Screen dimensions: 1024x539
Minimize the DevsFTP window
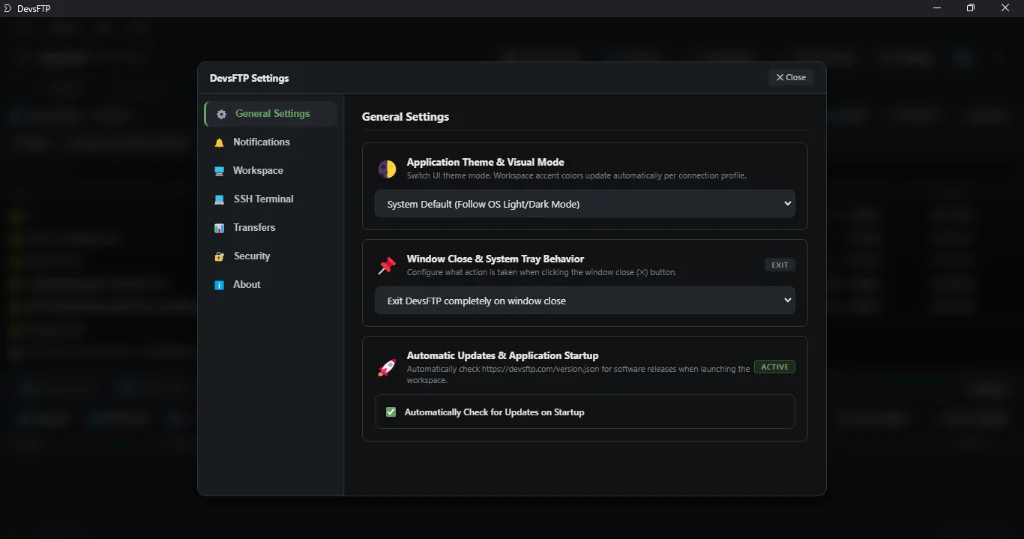click(x=937, y=8)
